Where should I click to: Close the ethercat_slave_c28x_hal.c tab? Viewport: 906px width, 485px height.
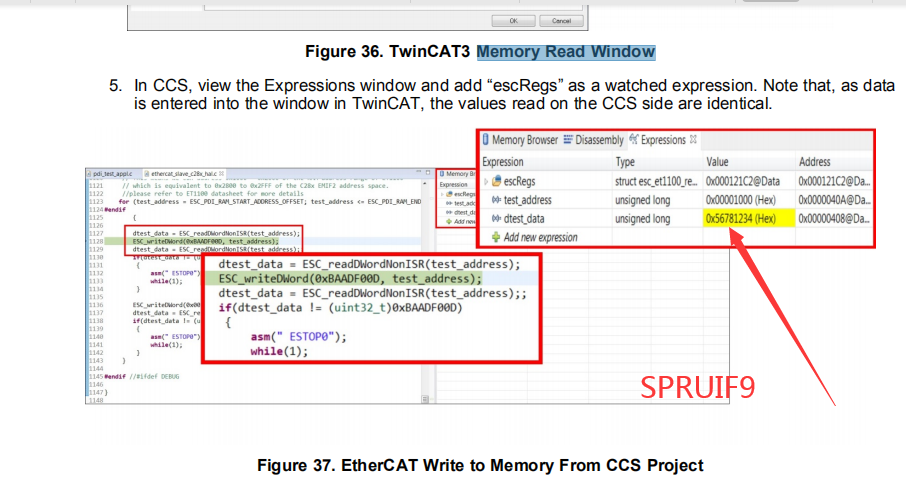tap(221, 173)
